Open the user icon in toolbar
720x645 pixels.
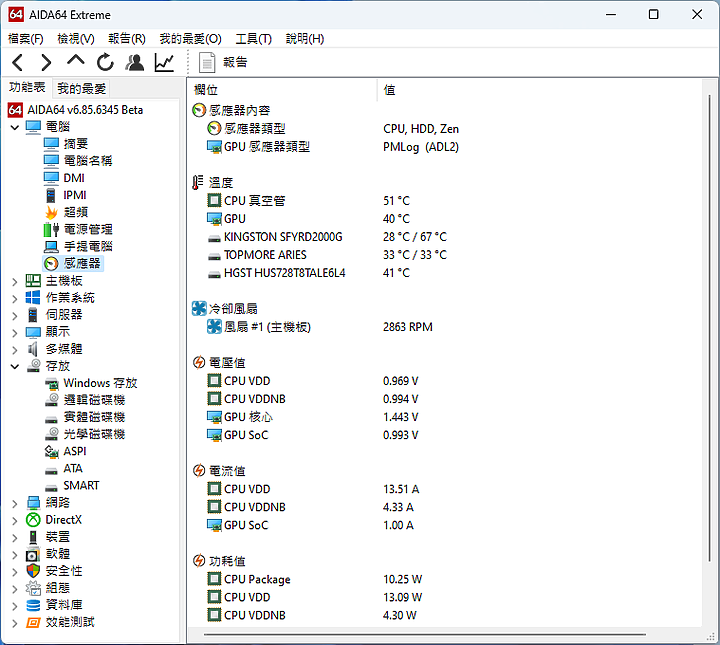(135, 62)
